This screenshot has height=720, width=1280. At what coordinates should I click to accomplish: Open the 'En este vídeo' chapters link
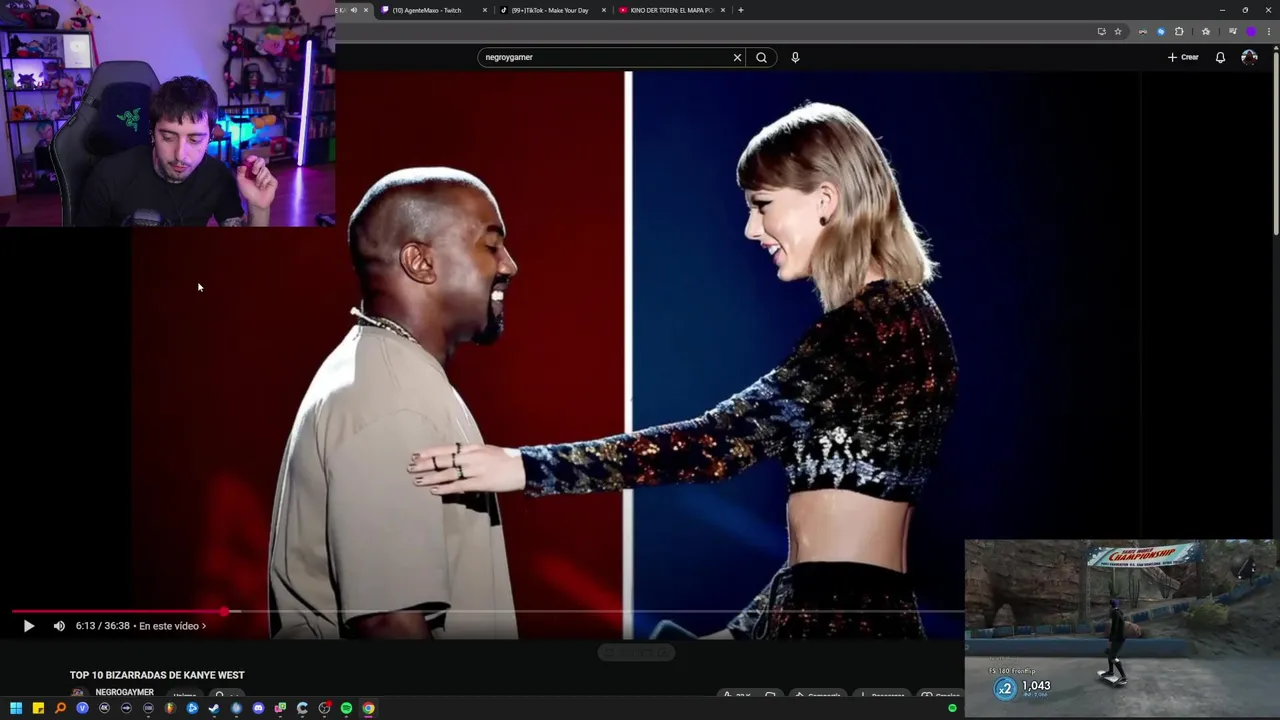tap(172, 626)
